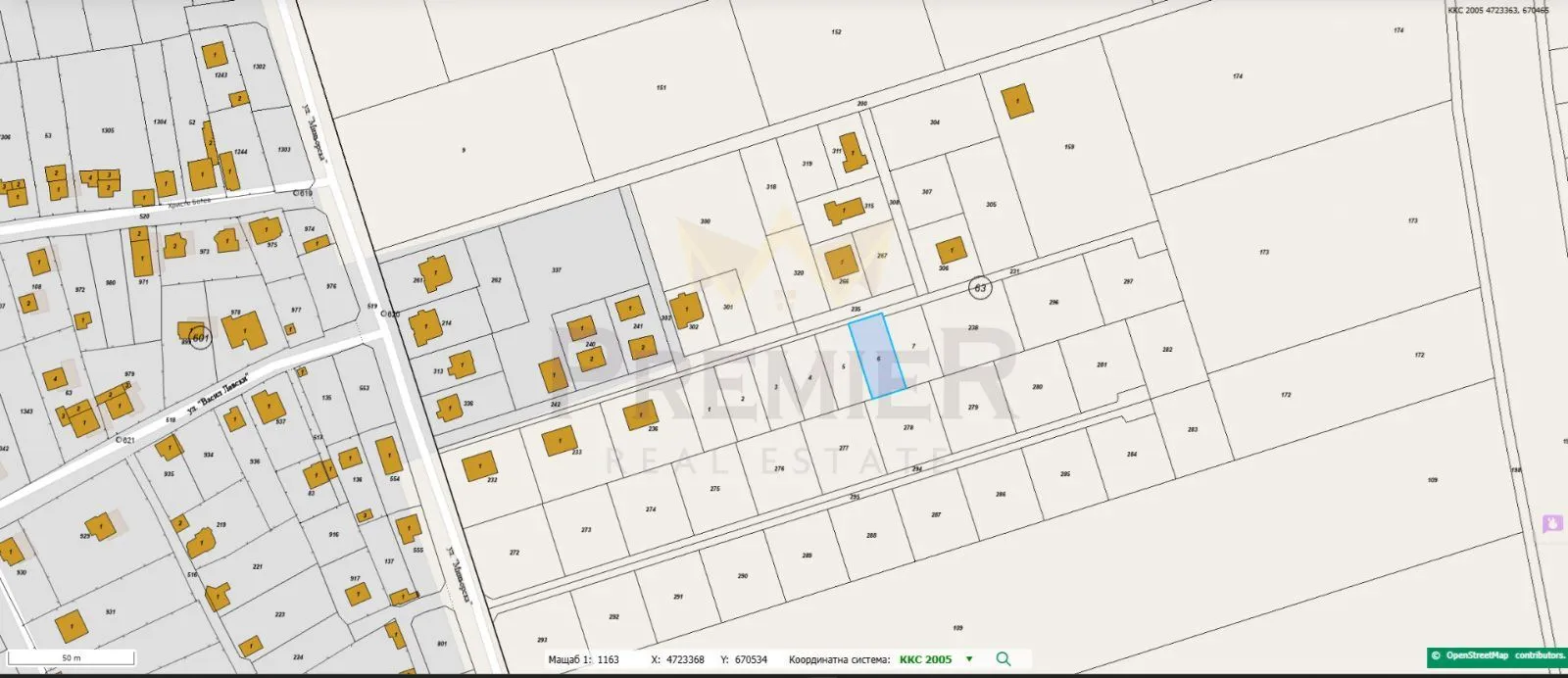Click the 50 m scale bar
Screen dimensions: 1568x678
(x=71, y=657)
